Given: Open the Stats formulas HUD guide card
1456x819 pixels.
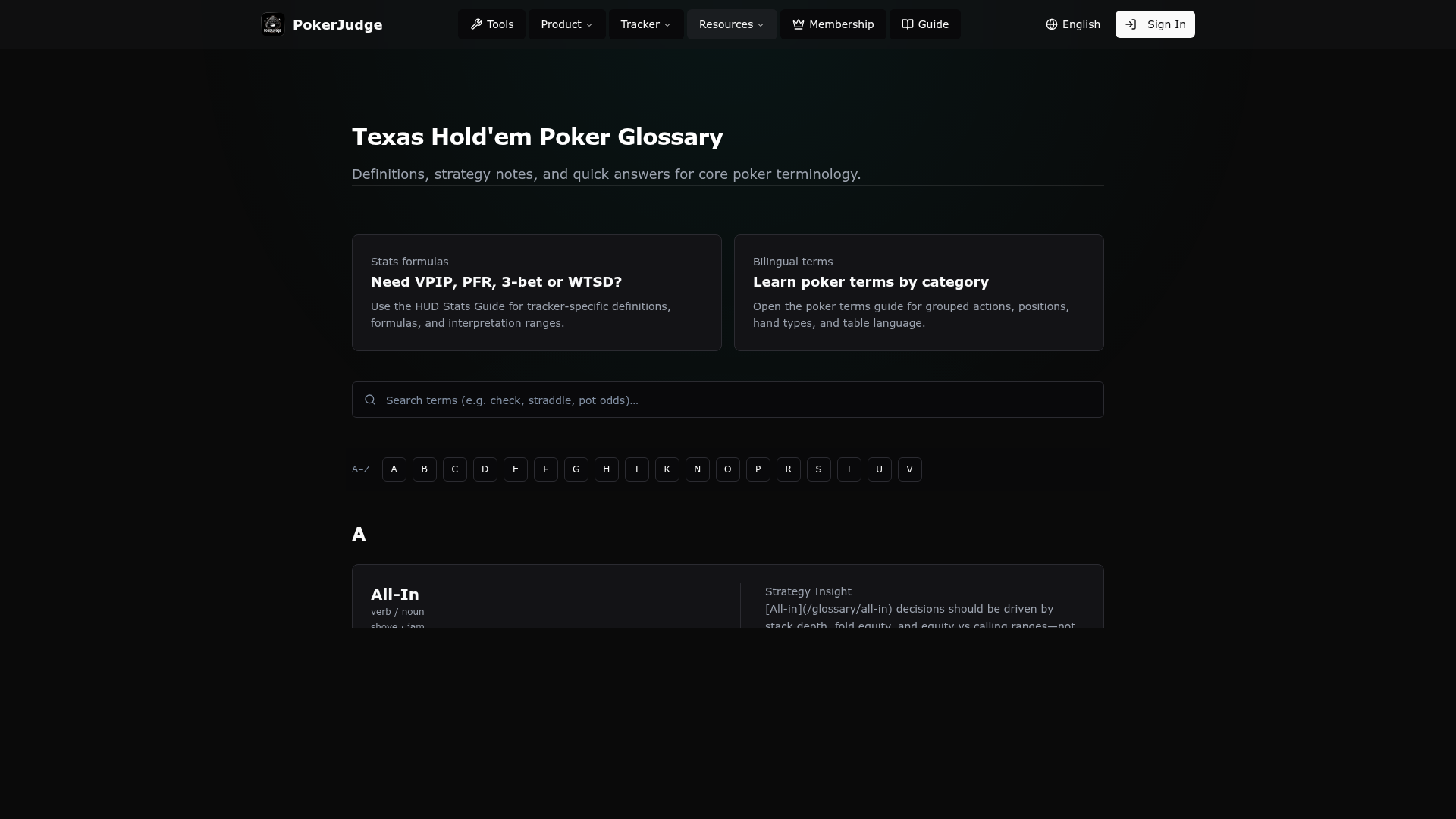Looking at the screenshot, I should point(537,293).
